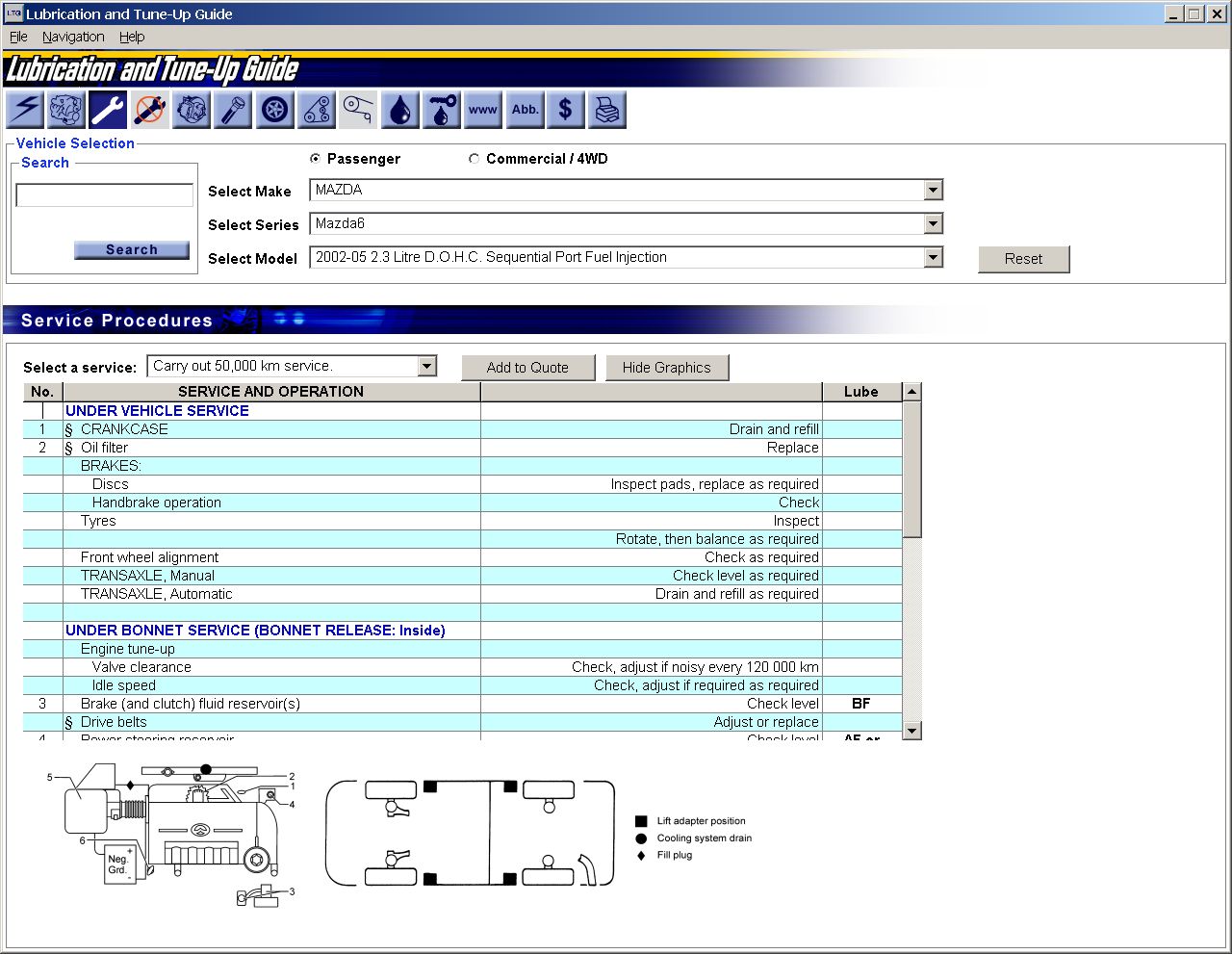Select the Passenger radio button
Image resolution: width=1232 pixels, height=954 pixels.
(x=316, y=159)
